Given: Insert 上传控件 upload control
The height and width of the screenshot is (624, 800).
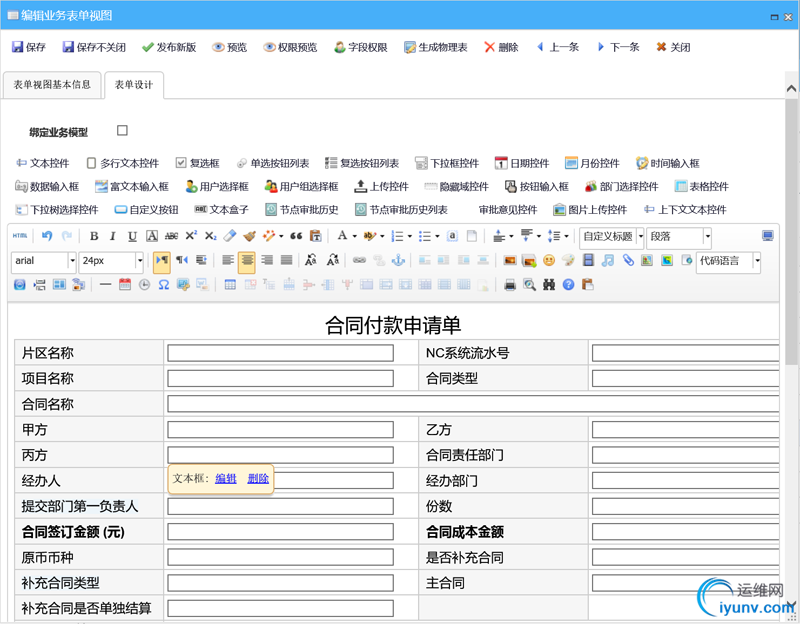Looking at the screenshot, I should tap(382, 187).
